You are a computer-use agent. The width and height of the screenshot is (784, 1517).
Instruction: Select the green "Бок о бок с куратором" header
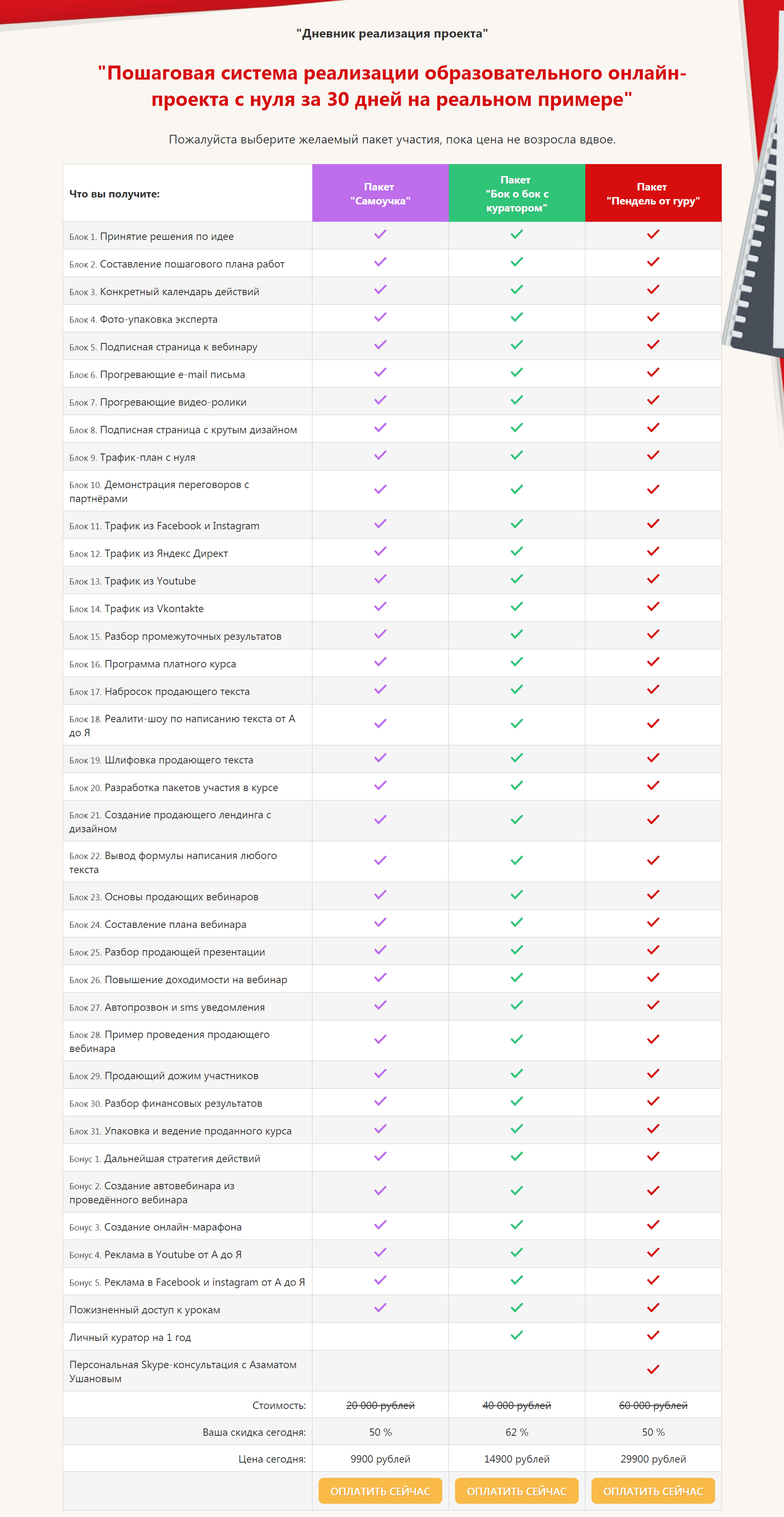pyautogui.click(x=516, y=194)
